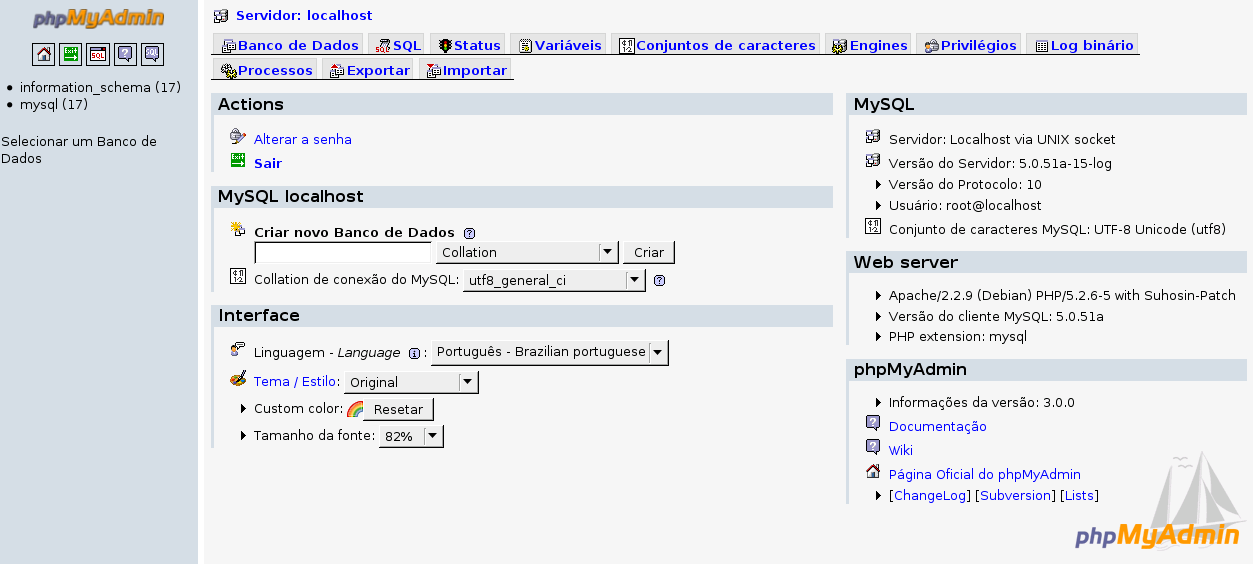
Task: Click the text Usuário: root@localhost
Action: tap(965, 205)
